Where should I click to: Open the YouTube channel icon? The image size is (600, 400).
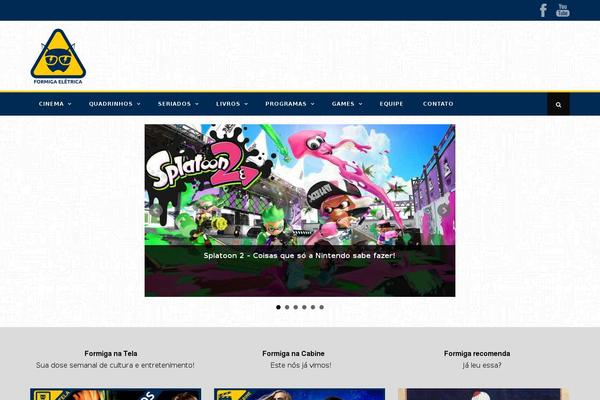(x=562, y=10)
